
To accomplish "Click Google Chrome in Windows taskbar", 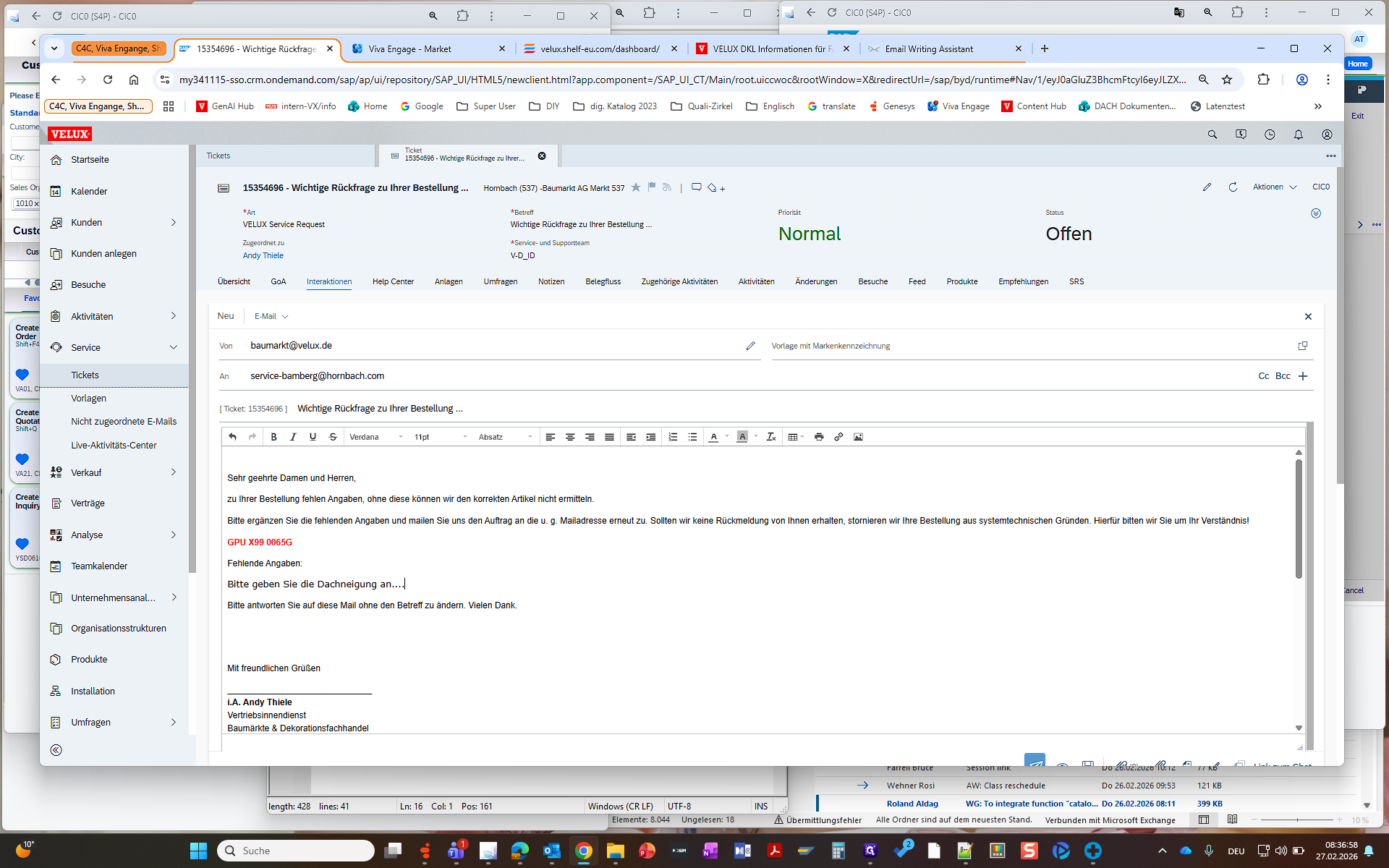I will (x=583, y=851).
